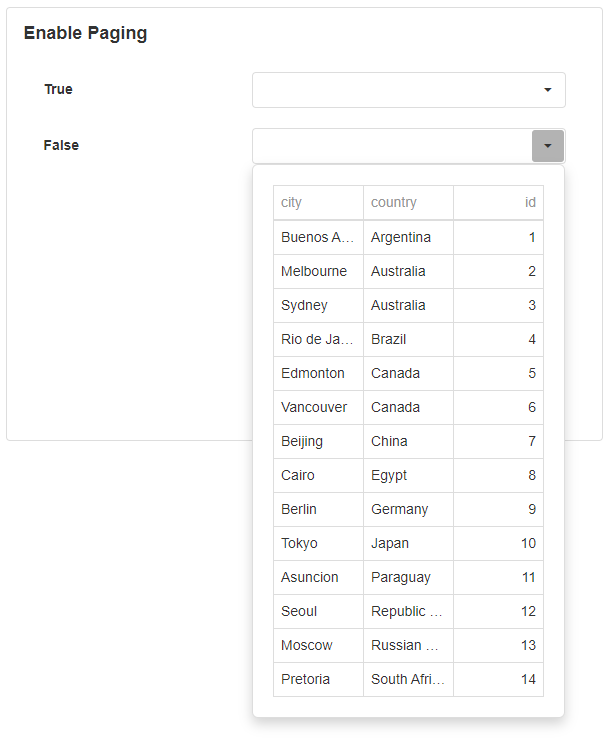Sort by the city column header
Image resolution: width=612 pixels, height=750 pixels.
pos(317,202)
